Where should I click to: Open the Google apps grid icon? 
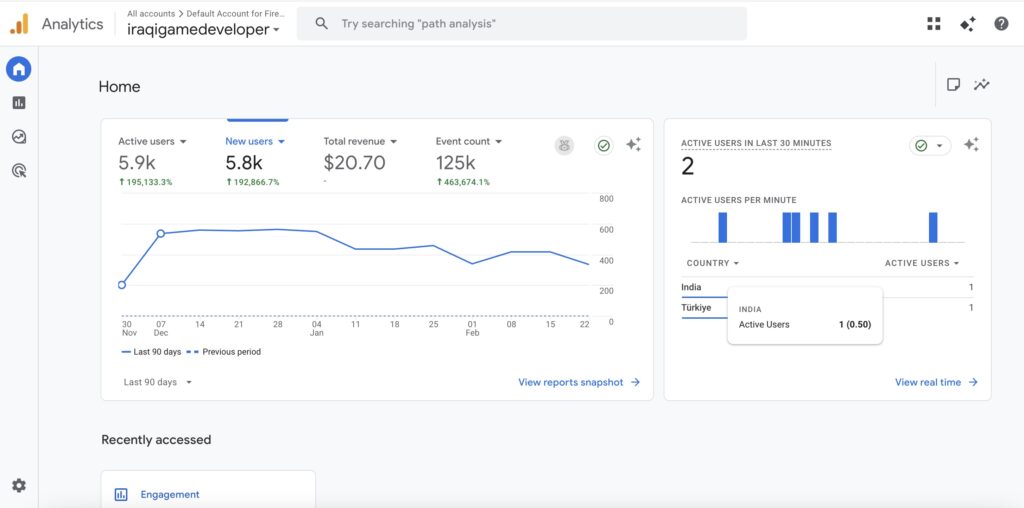click(934, 24)
